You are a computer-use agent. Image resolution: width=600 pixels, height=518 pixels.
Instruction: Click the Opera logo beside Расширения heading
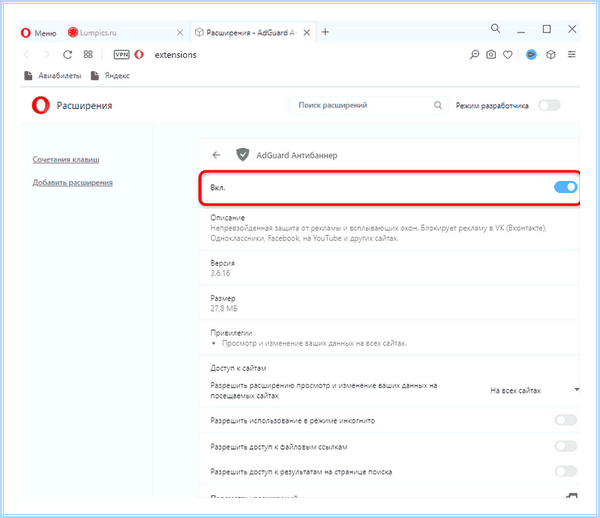41,105
